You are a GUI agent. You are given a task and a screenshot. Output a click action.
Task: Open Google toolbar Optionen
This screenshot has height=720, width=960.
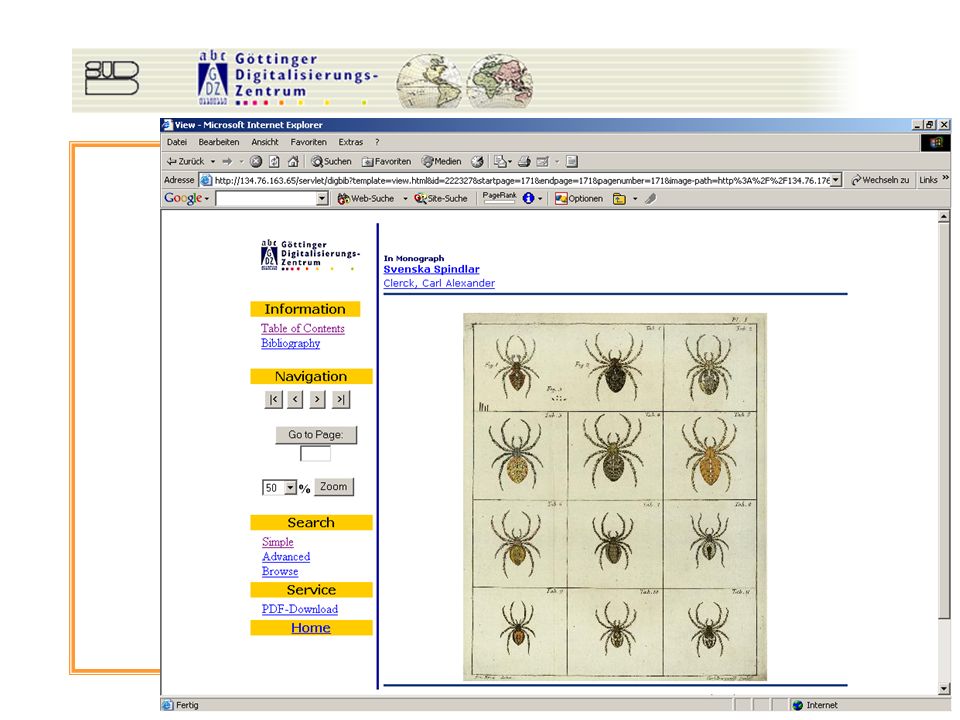click(579, 198)
